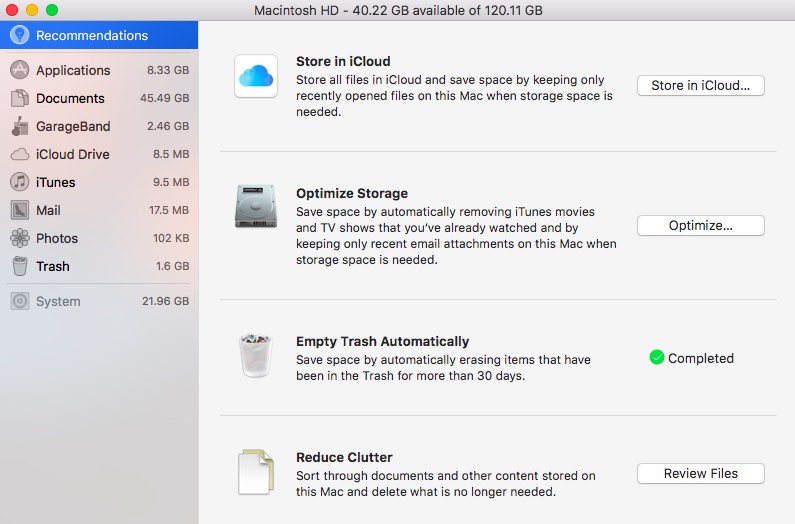Click the Reduce Clutter documents icon
795x524 pixels.
click(x=255, y=473)
